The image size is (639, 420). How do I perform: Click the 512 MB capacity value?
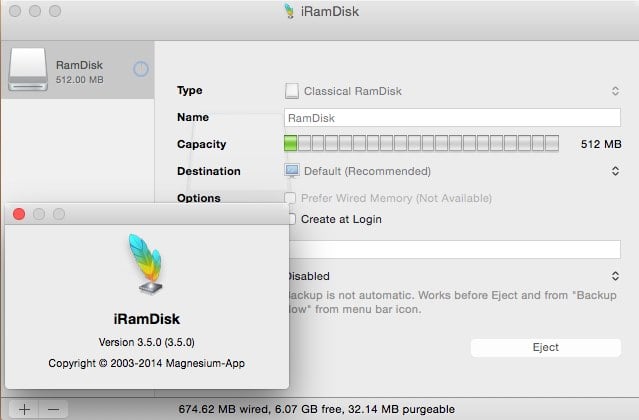pyautogui.click(x=601, y=144)
